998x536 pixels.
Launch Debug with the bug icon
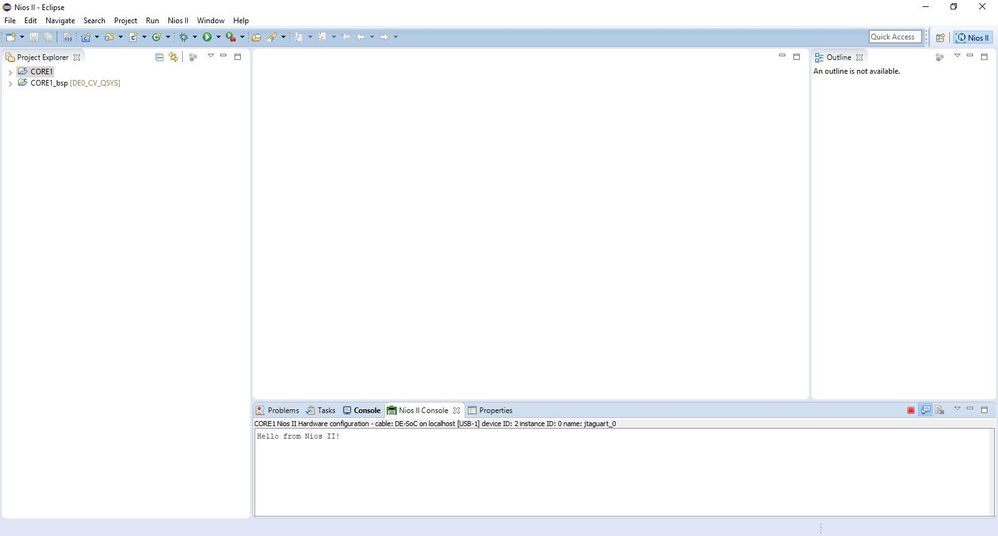pyautogui.click(x=183, y=37)
